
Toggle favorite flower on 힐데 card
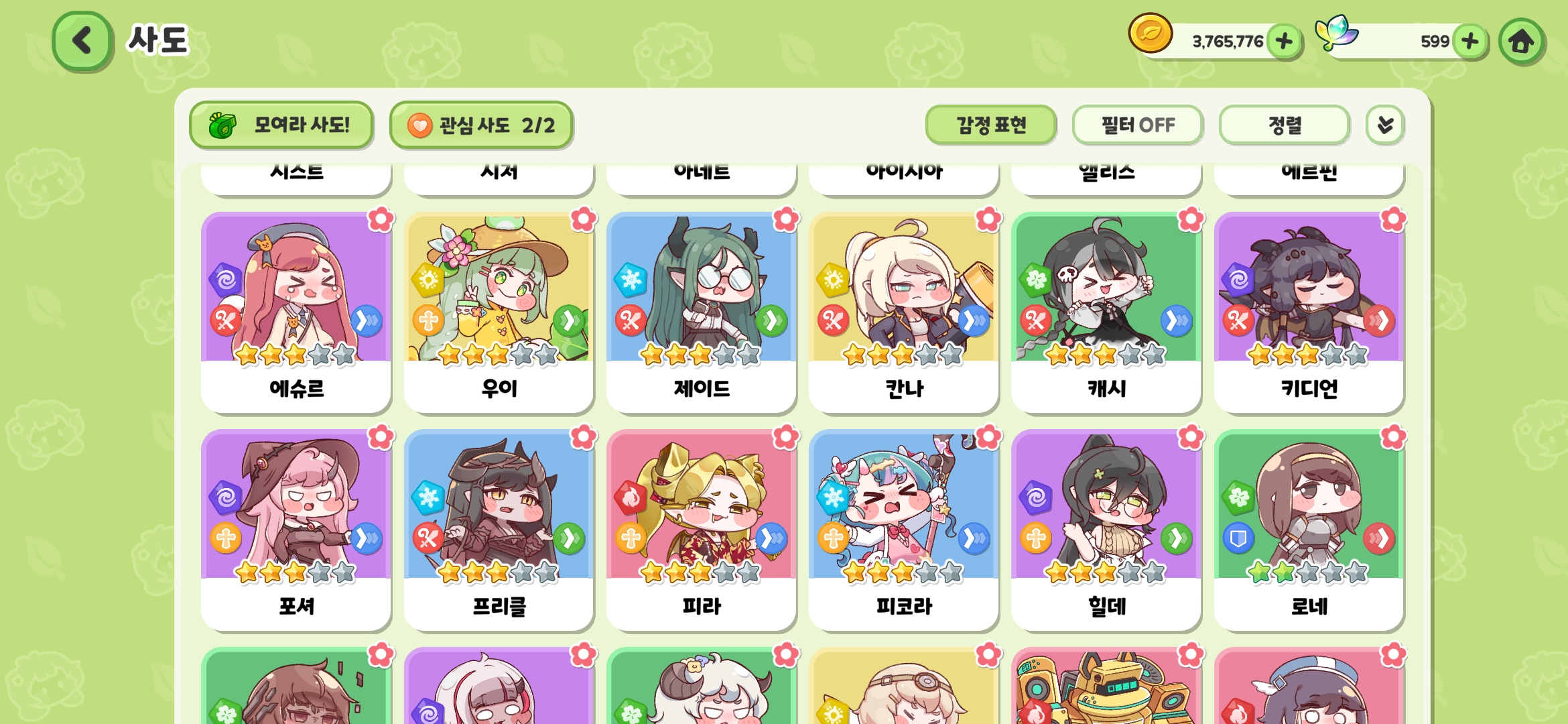(1191, 437)
